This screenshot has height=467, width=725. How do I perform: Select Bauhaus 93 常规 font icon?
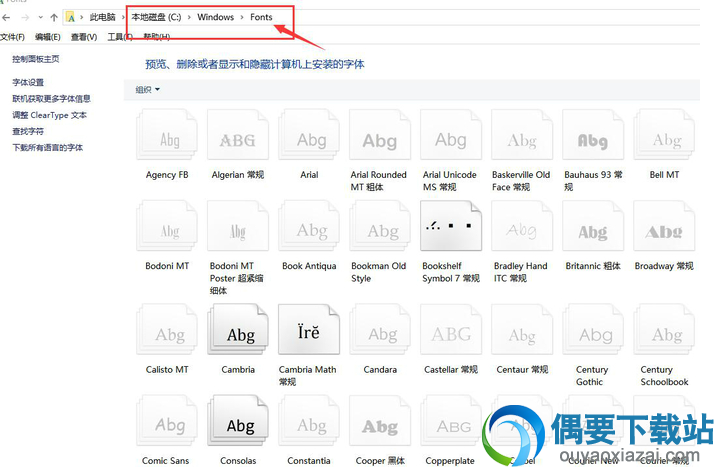pos(593,135)
